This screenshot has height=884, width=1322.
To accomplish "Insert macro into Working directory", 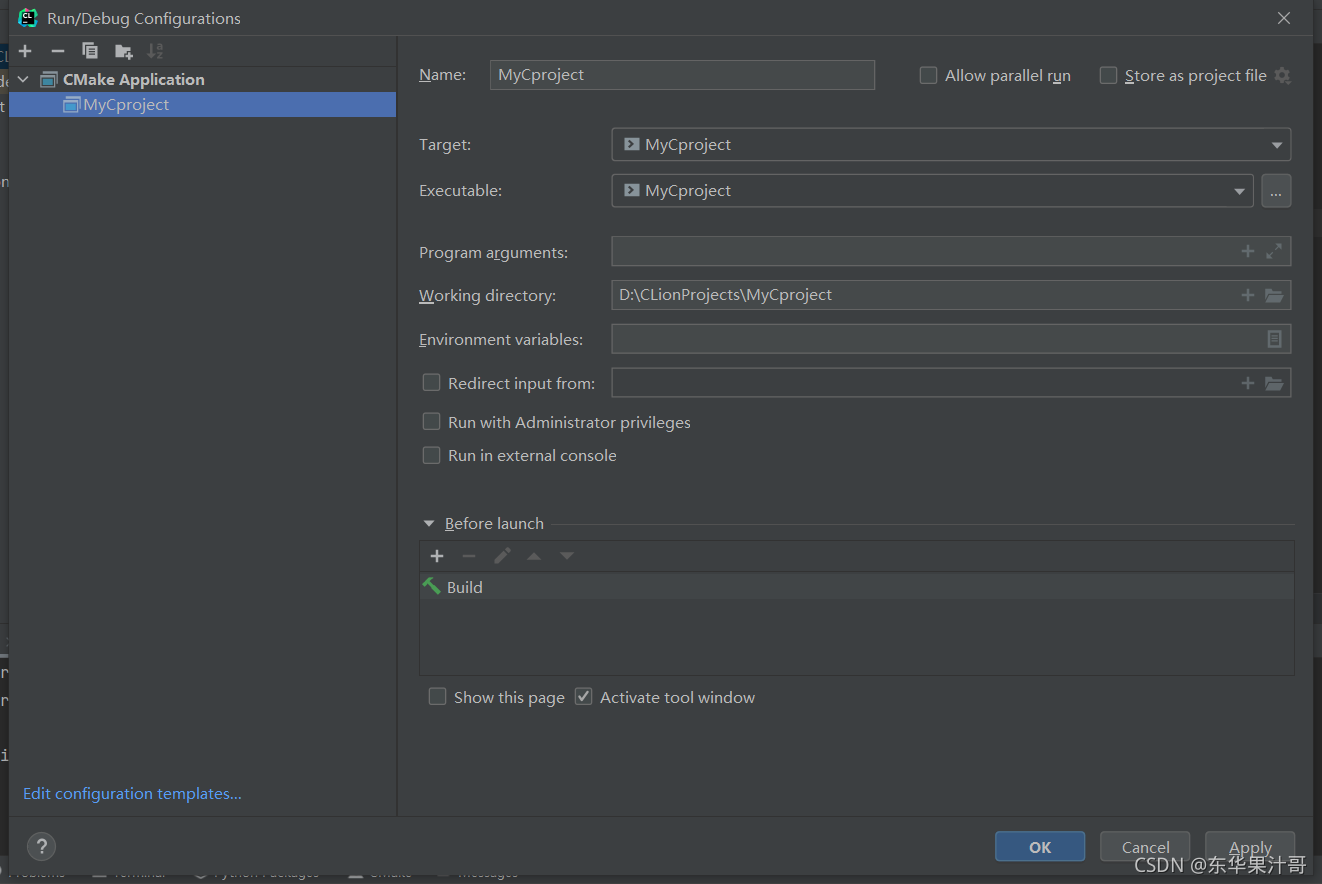I will pos(1247,295).
